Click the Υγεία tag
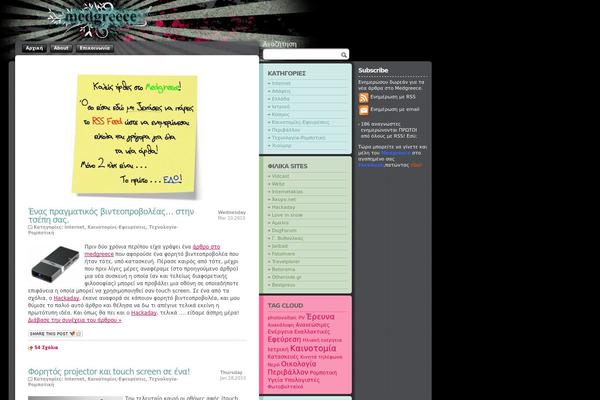Viewport: 600px width, 400px height. point(275,380)
